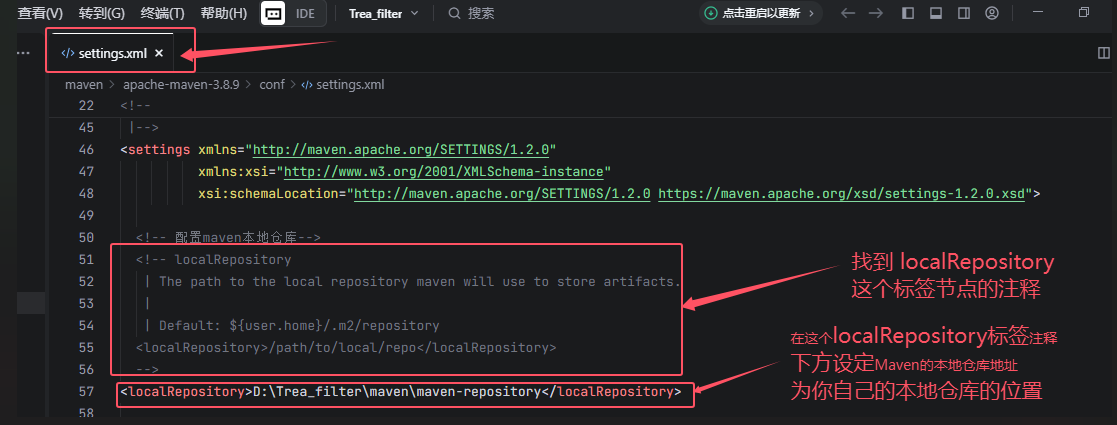
Task: Toggle the left sidebar layout icon
Action: (x=908, y=14)
